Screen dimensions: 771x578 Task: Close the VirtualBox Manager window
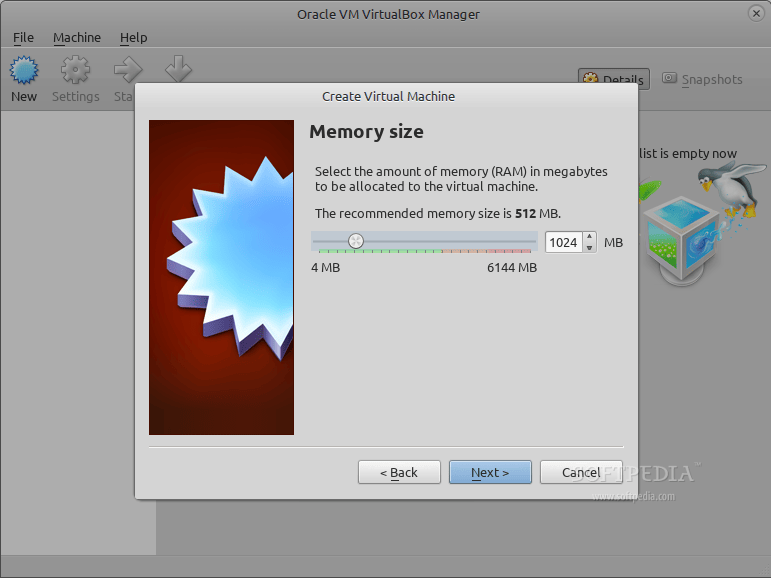coord(757,13)
